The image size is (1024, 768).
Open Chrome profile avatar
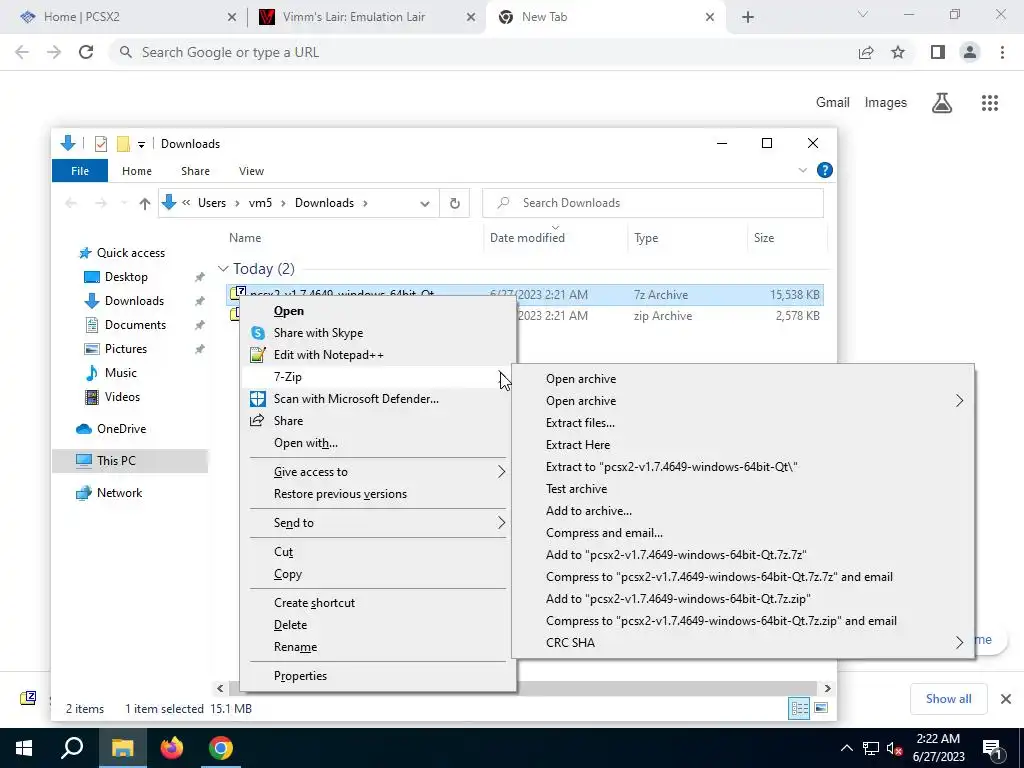pos(970,52)
